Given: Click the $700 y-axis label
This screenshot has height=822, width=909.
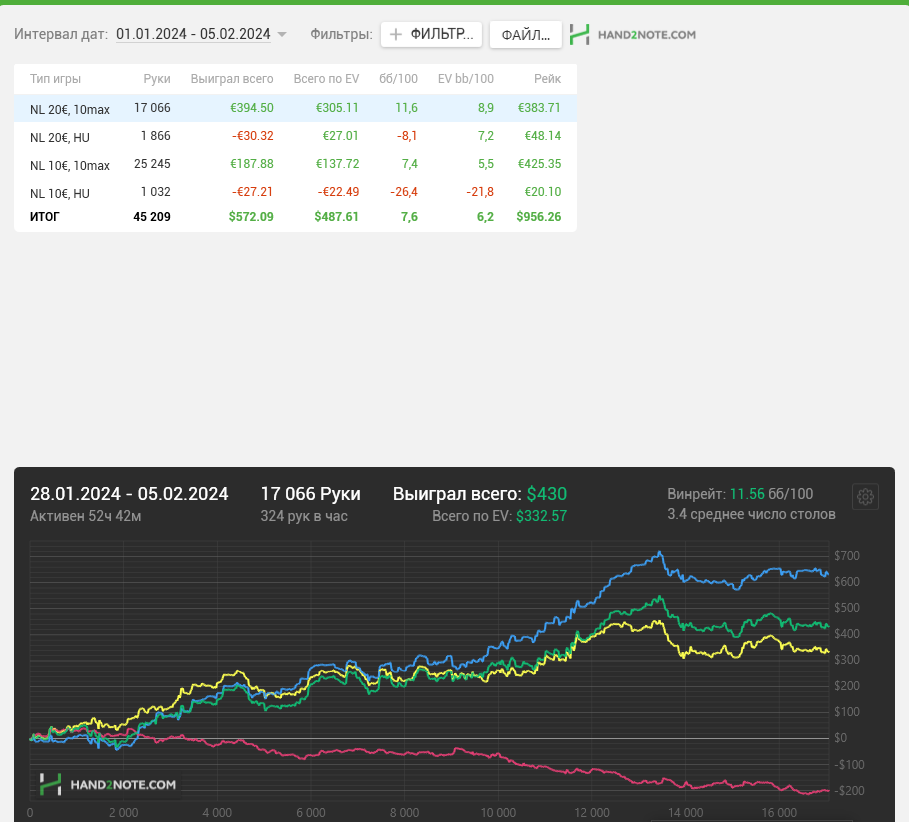Looking at the screenshot, I should [x=846, y=556].
